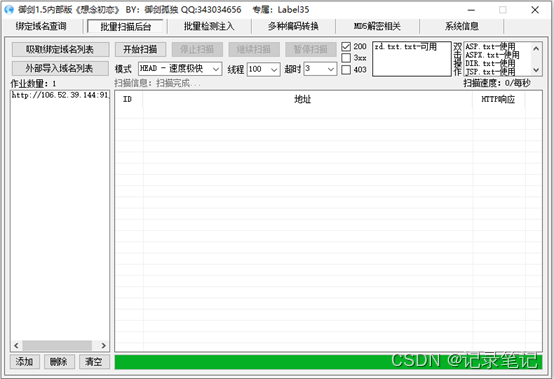Screen dimensions: 554x379
Task: Close the 御剑 window
Action: [x=535, y=10]
